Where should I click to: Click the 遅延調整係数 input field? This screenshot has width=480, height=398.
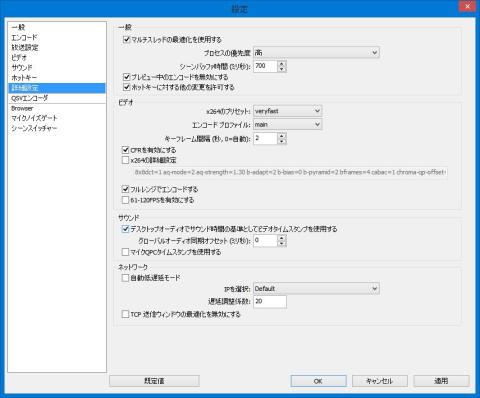(270, 301)
